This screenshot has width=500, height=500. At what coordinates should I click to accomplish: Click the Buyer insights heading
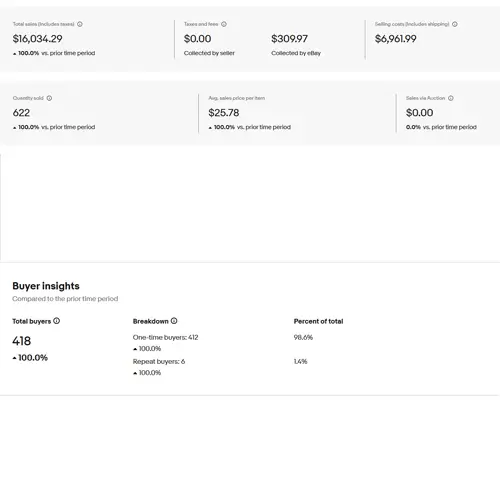(x=46, y=286)
